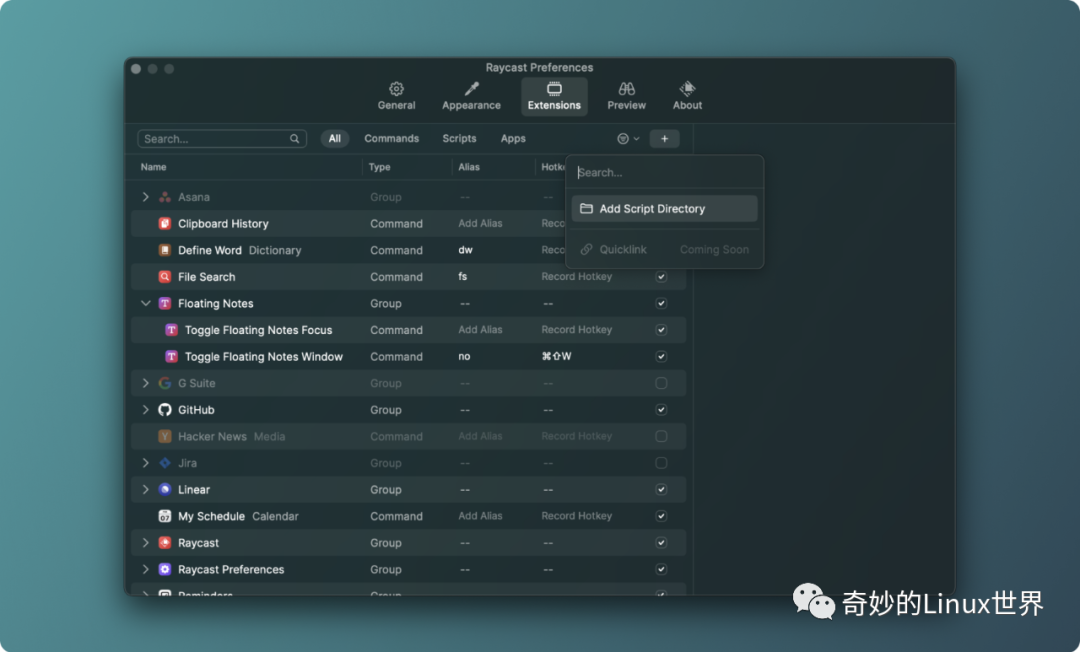Enable the Hacker News checkbox
This screenshot has height=652, width=1080.
click(x=661, y=436)
